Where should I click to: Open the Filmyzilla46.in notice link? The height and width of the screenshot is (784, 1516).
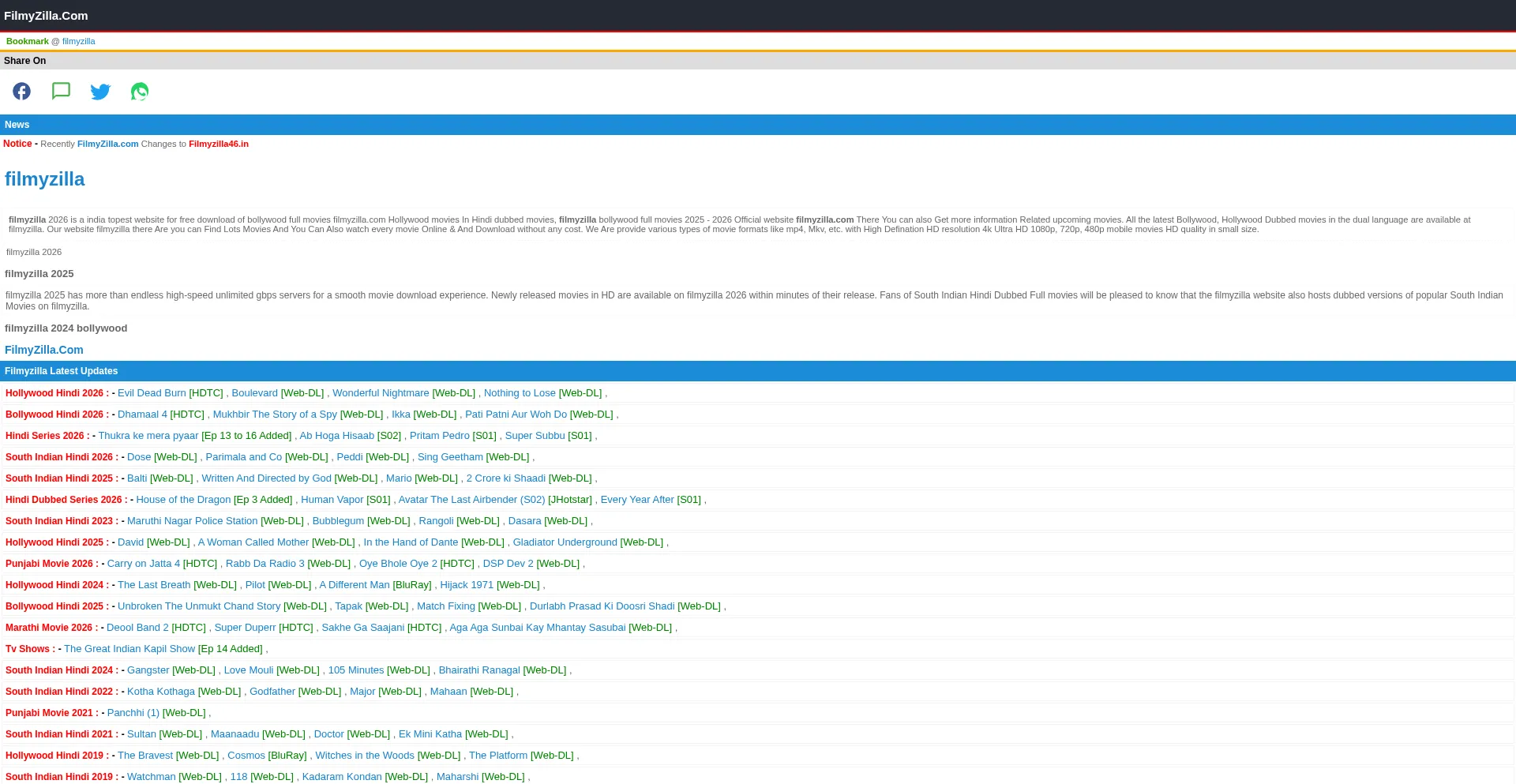[x=219, y=144]
